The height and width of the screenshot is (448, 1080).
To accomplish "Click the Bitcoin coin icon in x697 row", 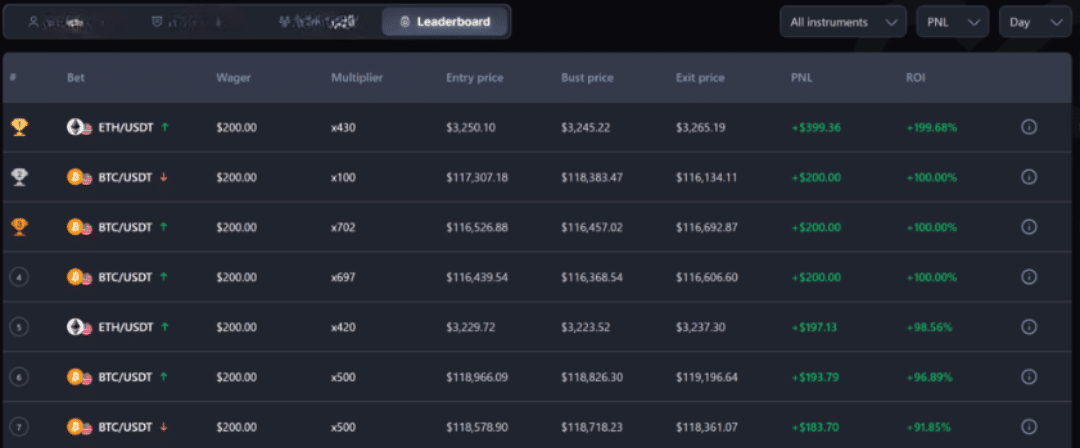I will pos(74,277).
